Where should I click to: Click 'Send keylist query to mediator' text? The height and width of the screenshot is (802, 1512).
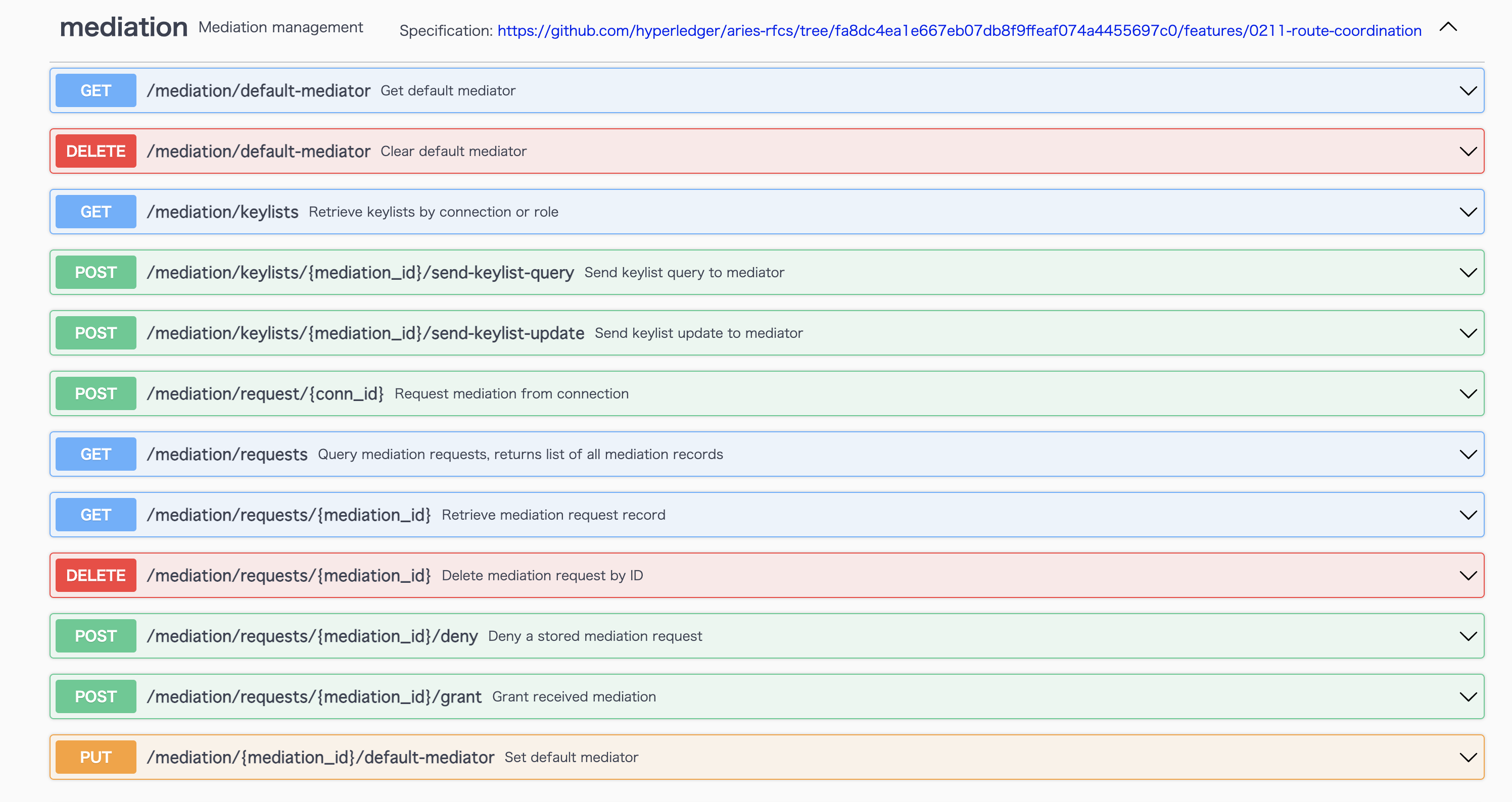click(684, 273)
